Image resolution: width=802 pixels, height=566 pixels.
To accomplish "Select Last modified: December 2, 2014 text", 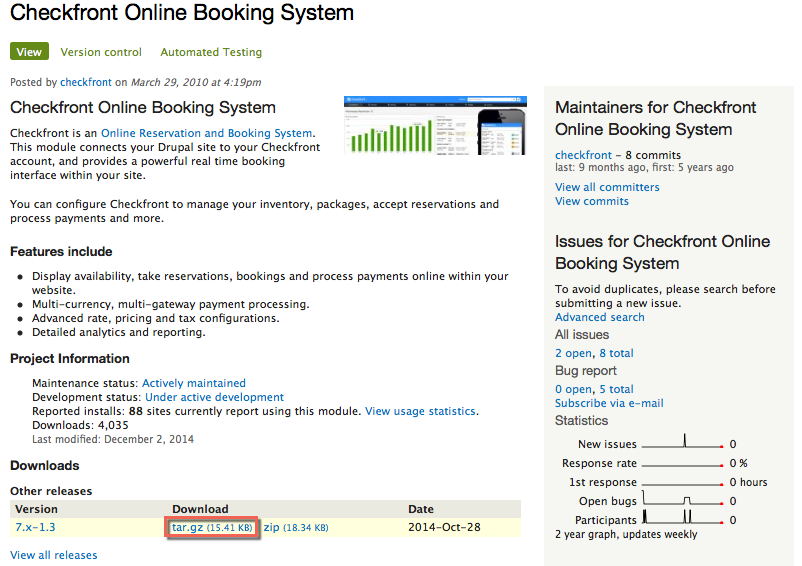I will click(113, 439).
